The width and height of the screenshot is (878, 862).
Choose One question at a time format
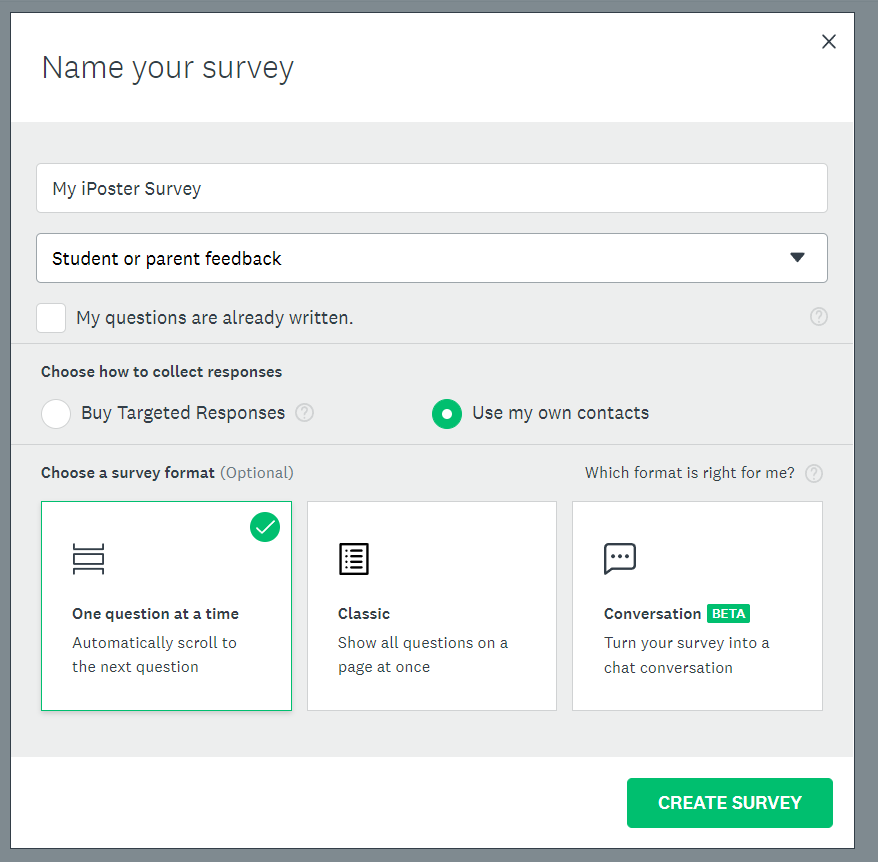(x=166, y=606)
